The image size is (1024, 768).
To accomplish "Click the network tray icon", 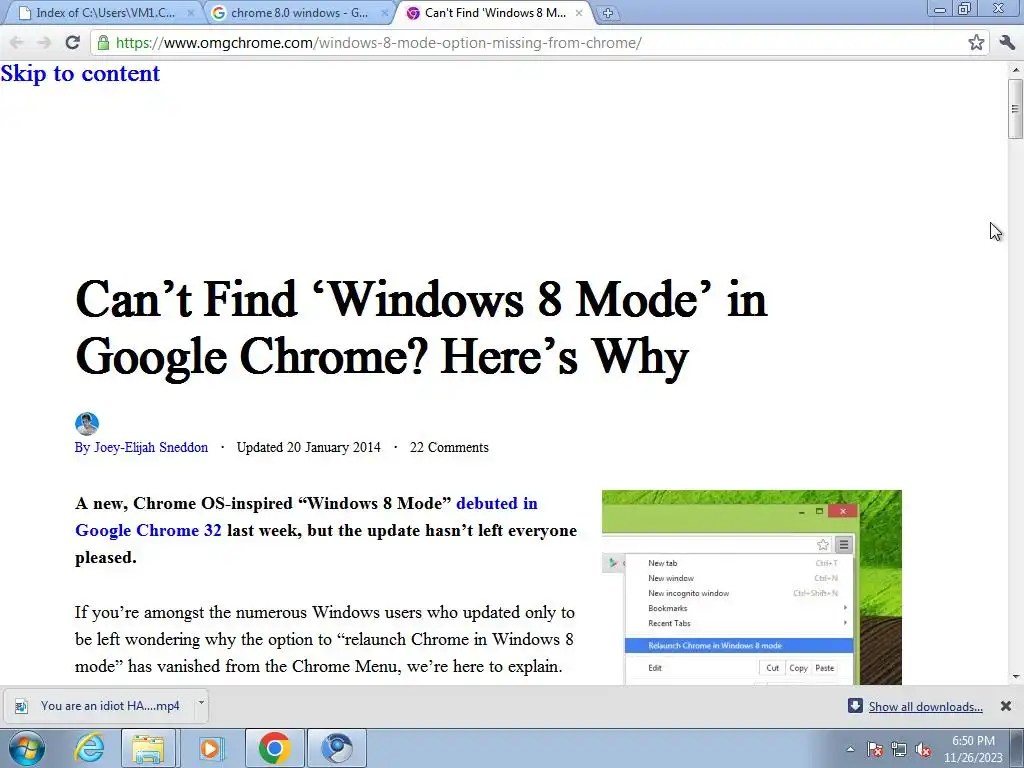I will click(899, 749).
